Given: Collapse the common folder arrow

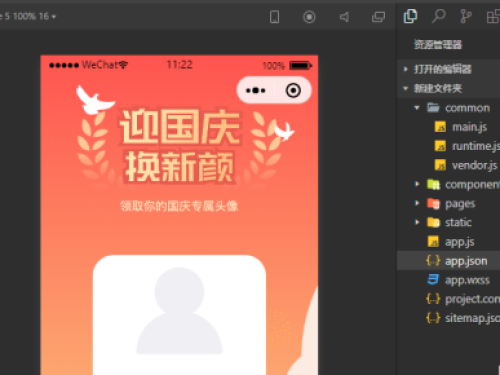Looking at the screenshot, I should pos(417,108).
